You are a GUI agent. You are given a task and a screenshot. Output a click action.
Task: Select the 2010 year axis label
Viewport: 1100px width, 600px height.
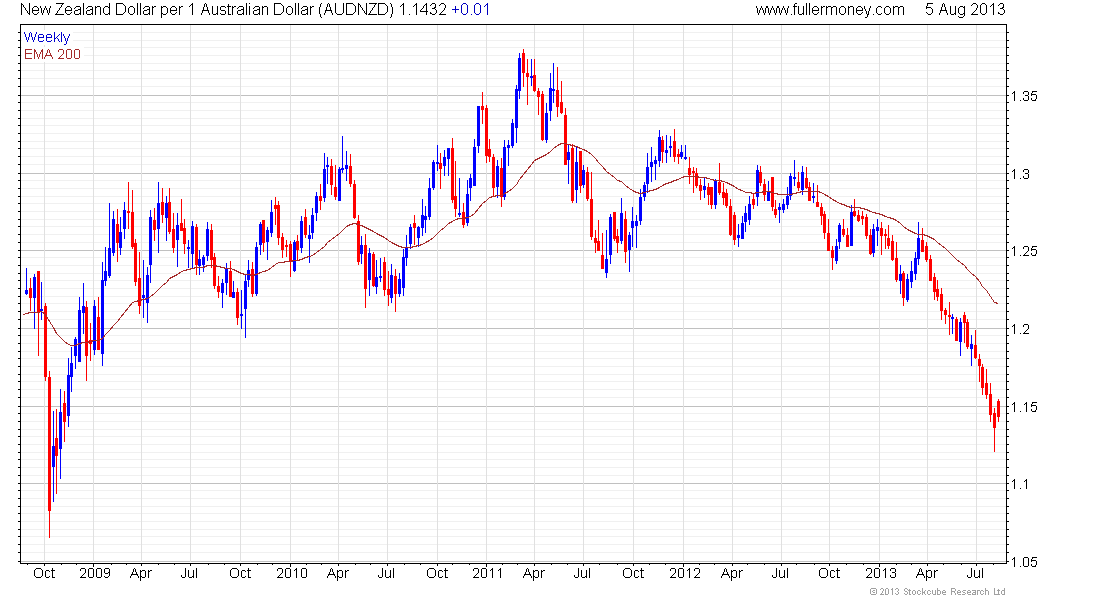point(292,573)
